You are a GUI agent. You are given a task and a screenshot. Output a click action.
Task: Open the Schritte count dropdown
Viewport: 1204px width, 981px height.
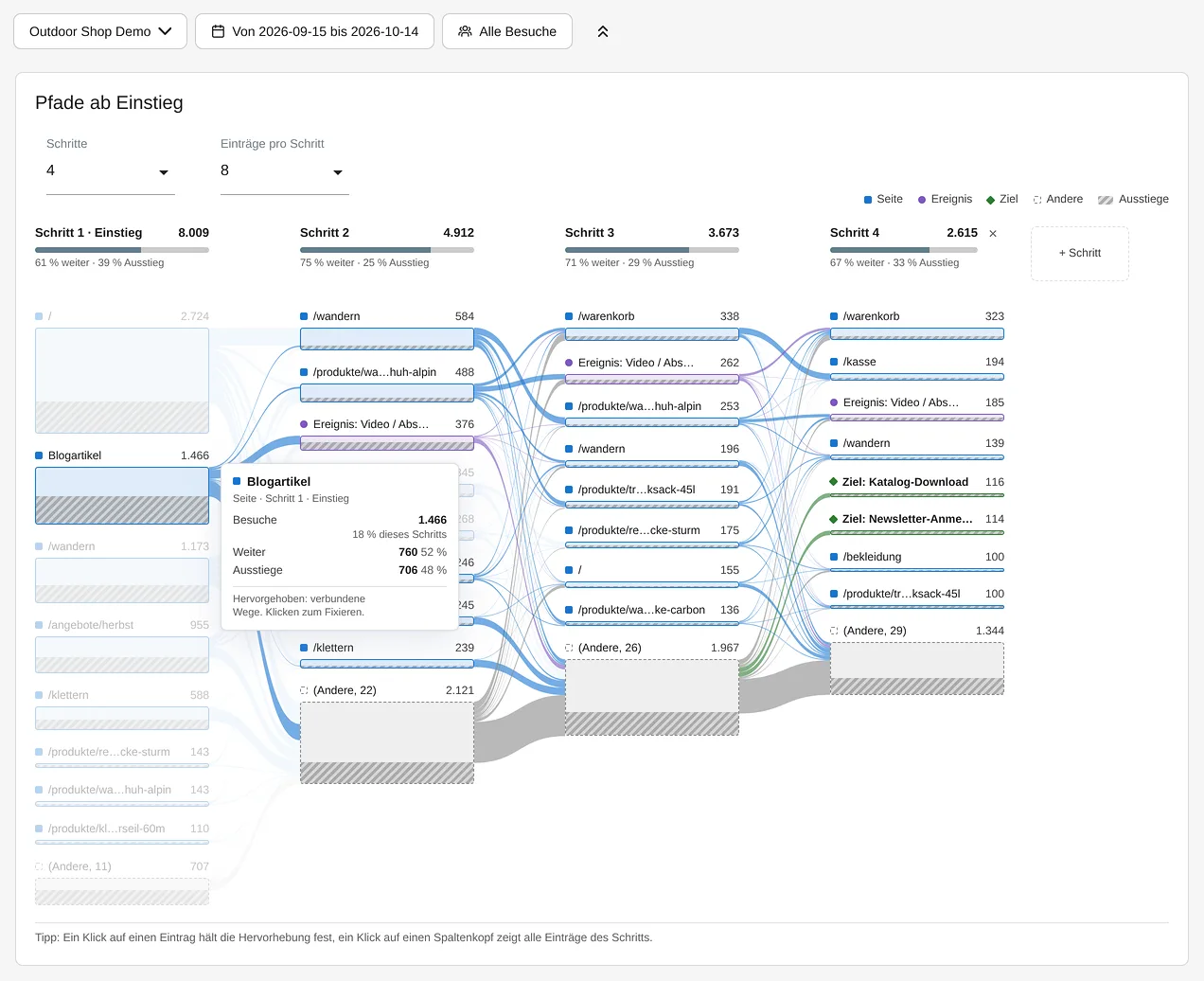(111, 170)
